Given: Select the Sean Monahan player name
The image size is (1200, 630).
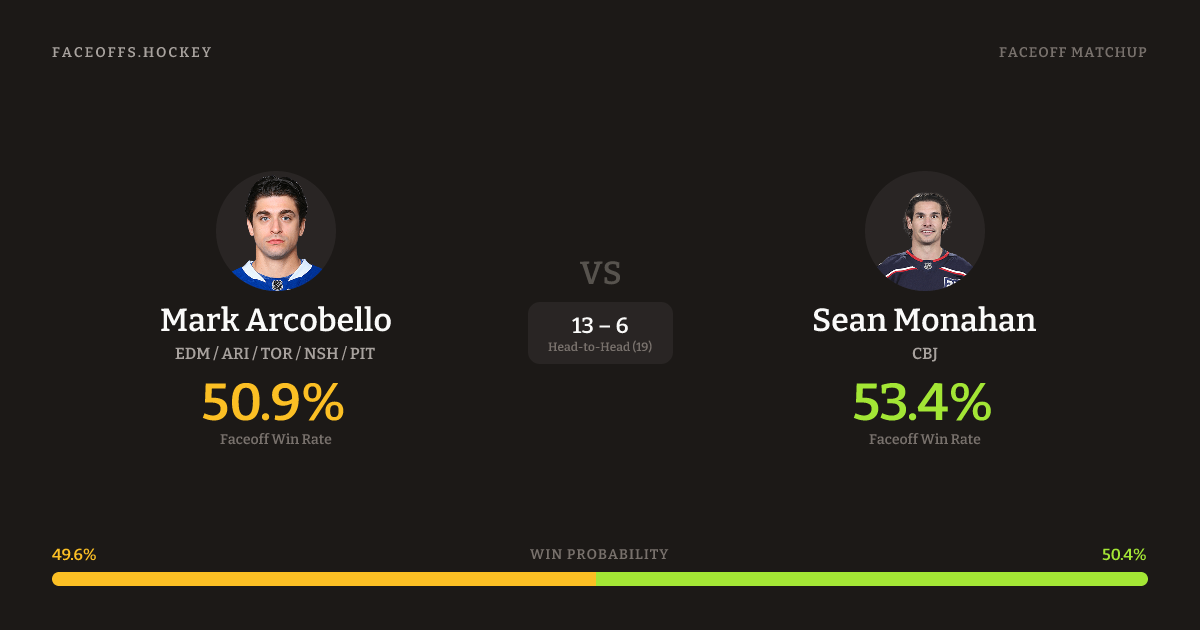Looking at the screenshot, I should [x=924, y=320].
